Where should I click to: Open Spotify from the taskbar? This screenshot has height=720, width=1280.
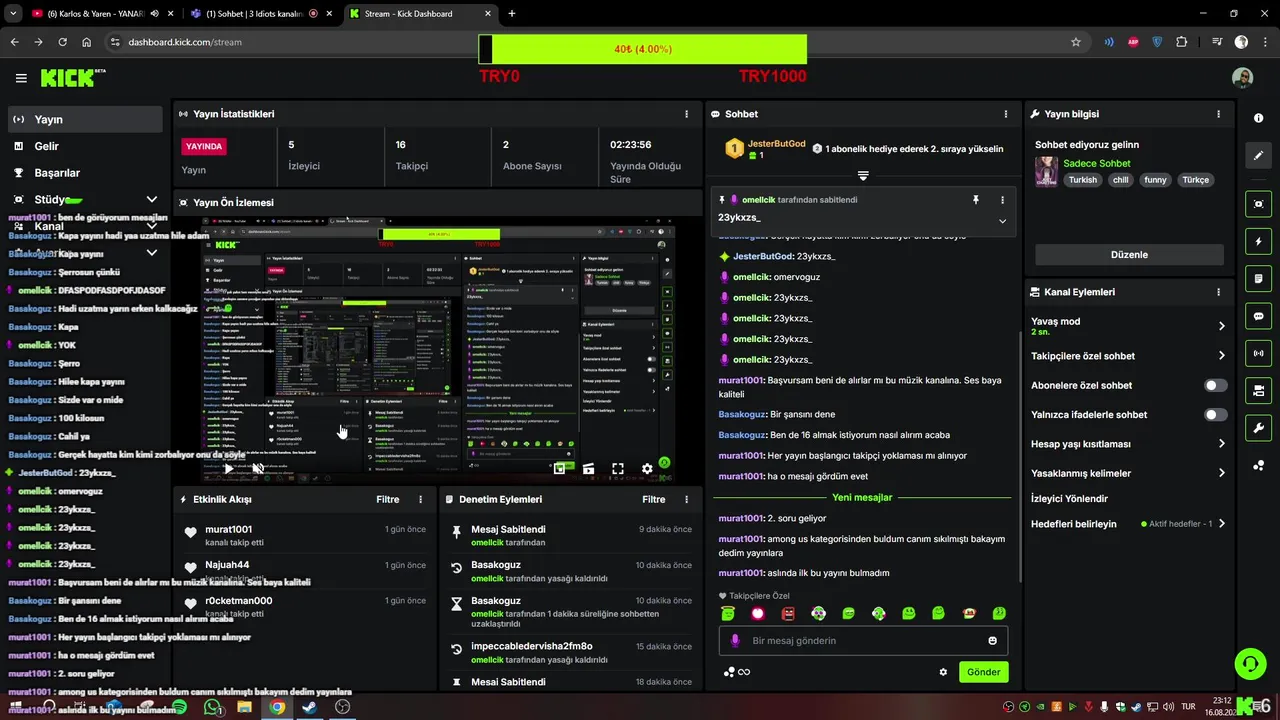(179, 707)
